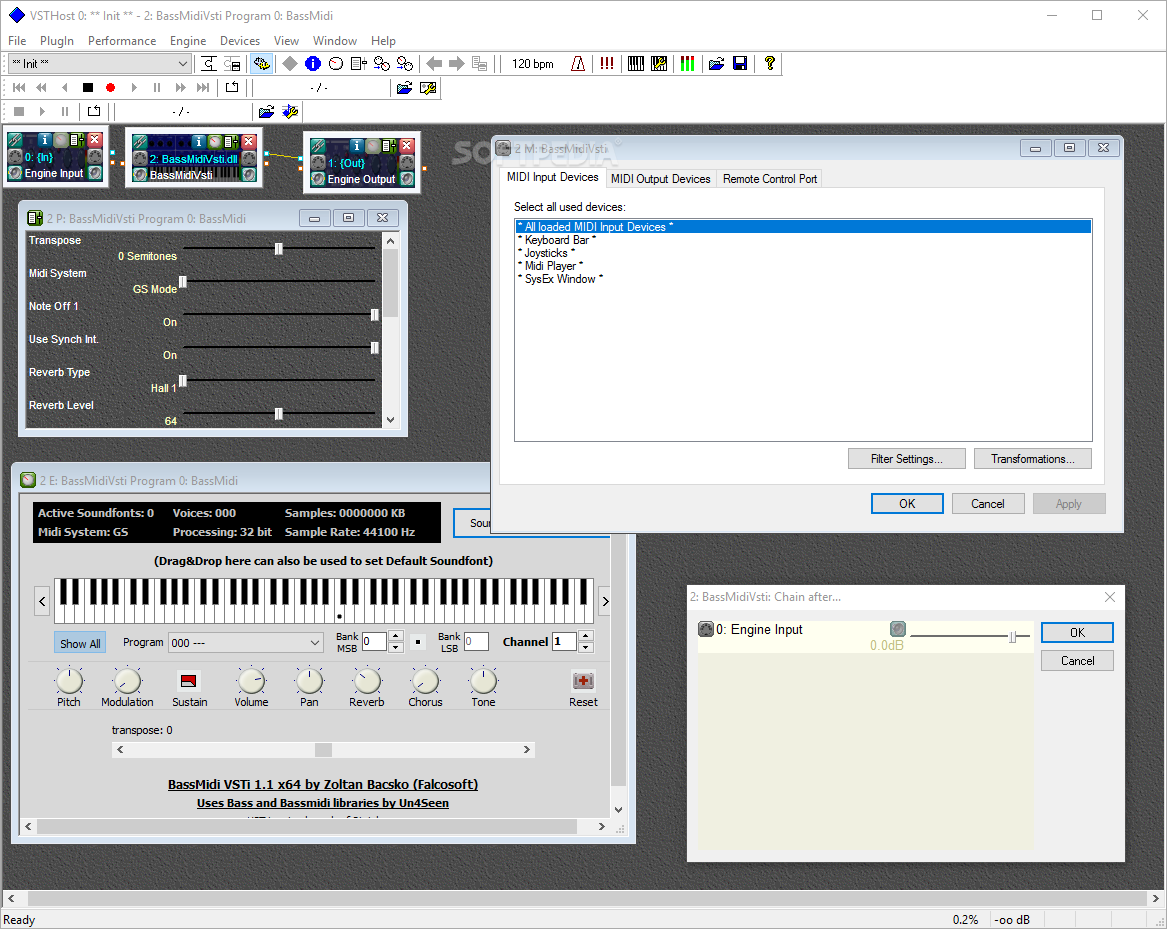Decrease Channel value with down arrow
Screen dimensions: 1167x929
click(586, 647)
